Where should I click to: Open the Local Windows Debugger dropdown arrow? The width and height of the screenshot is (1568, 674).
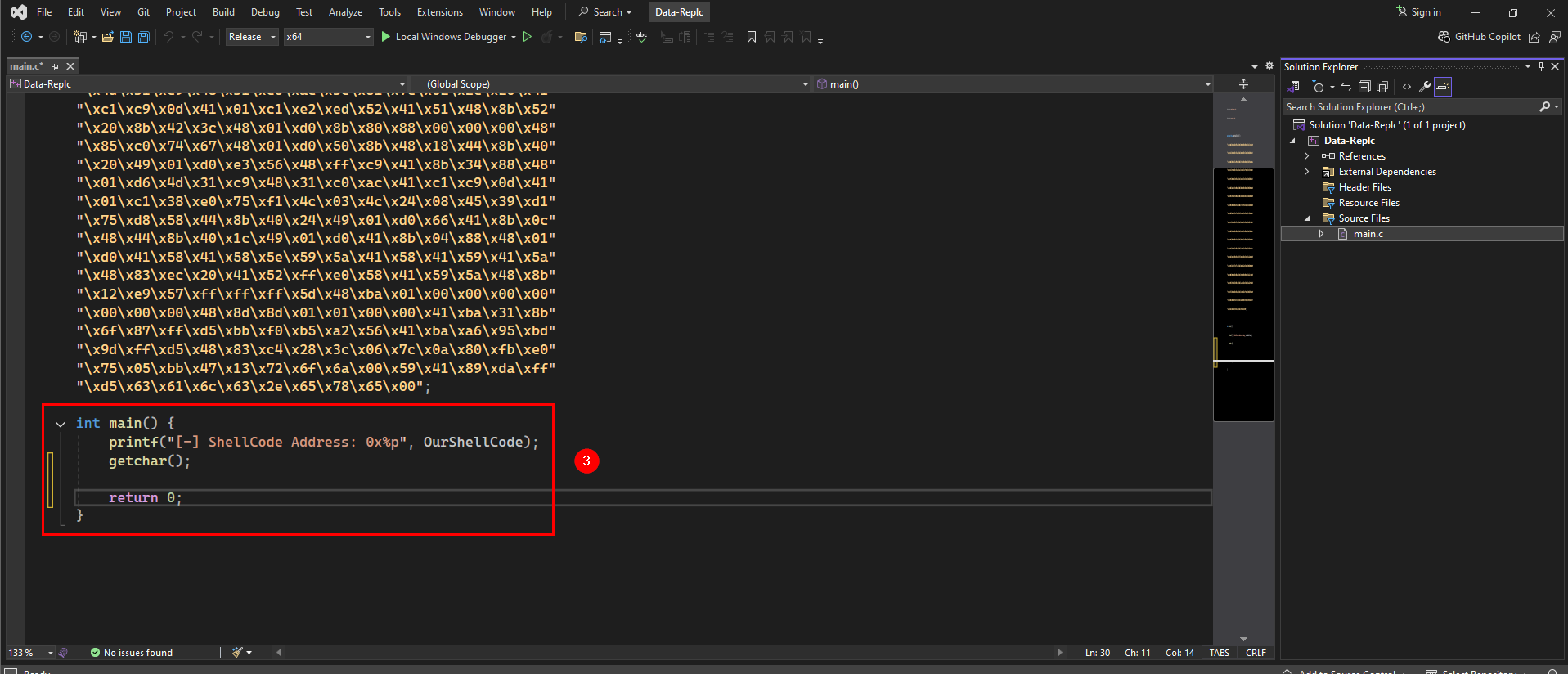point(514,37)
